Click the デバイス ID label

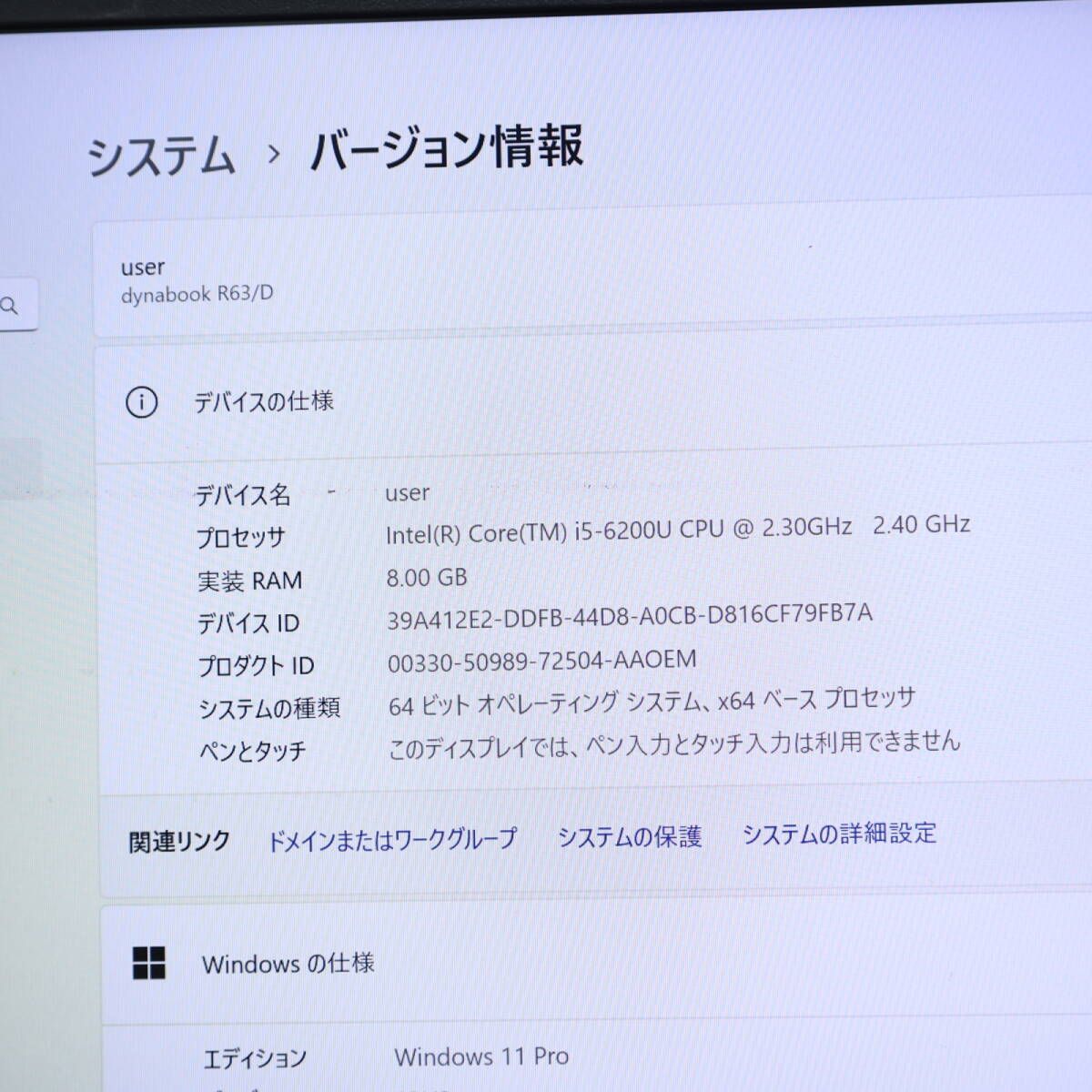click(x=248, y=623)
